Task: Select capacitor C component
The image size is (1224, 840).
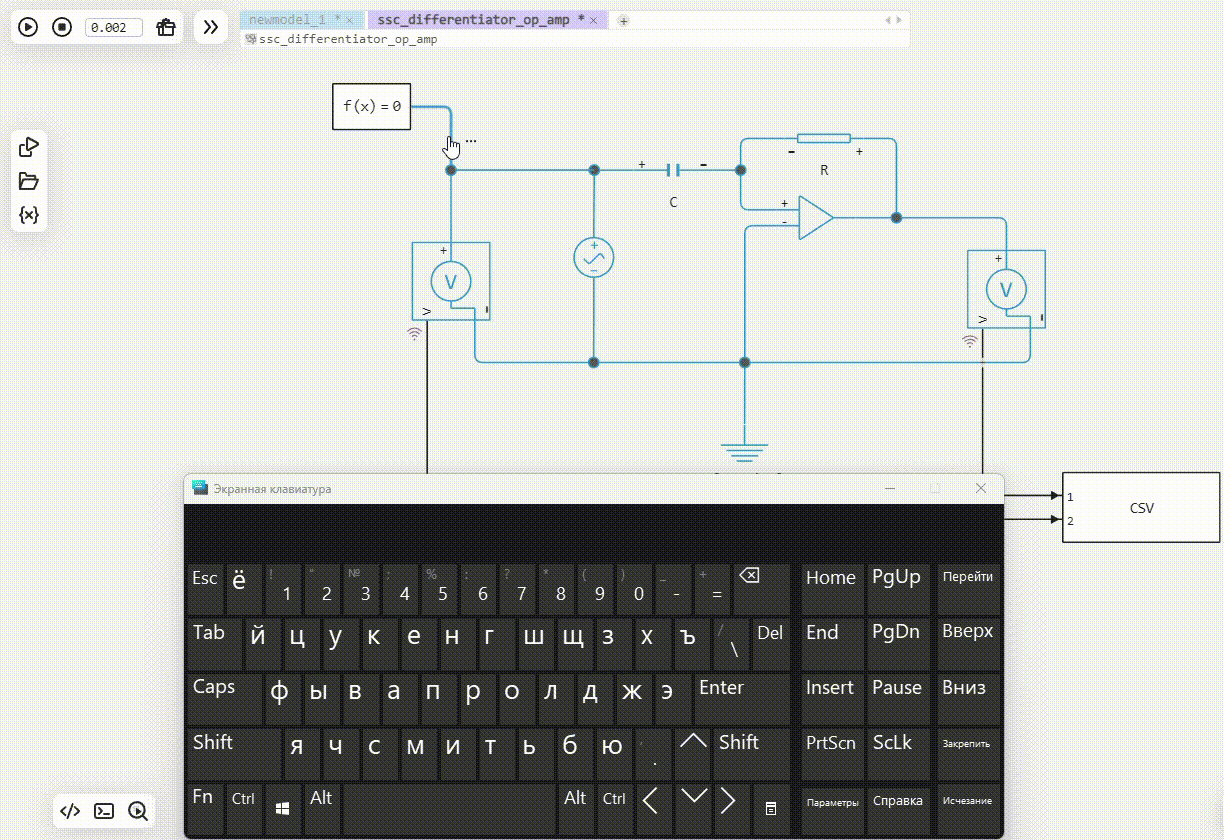Action: pos(673,170)
